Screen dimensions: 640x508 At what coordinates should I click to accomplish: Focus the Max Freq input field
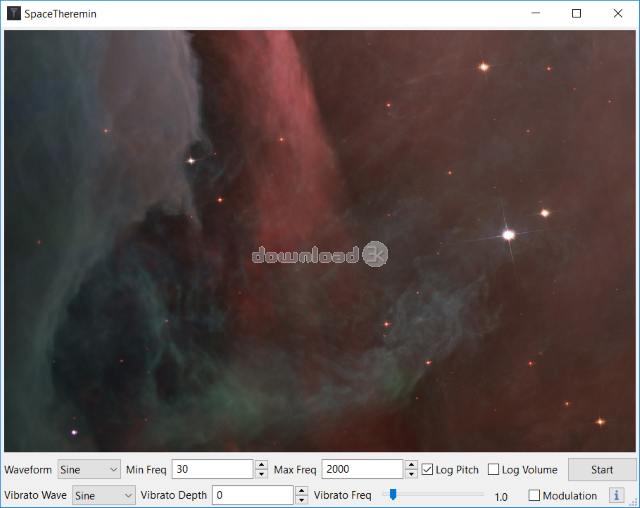tap(362, 469)
